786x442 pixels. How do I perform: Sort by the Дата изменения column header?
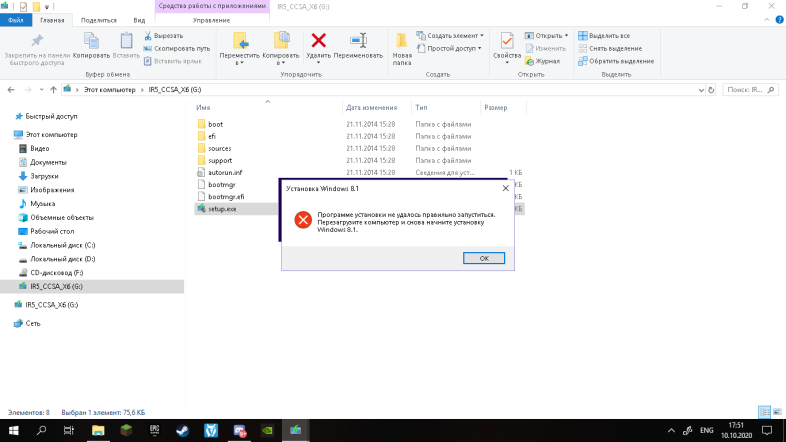pyautogui.click(x=371, y=108)
